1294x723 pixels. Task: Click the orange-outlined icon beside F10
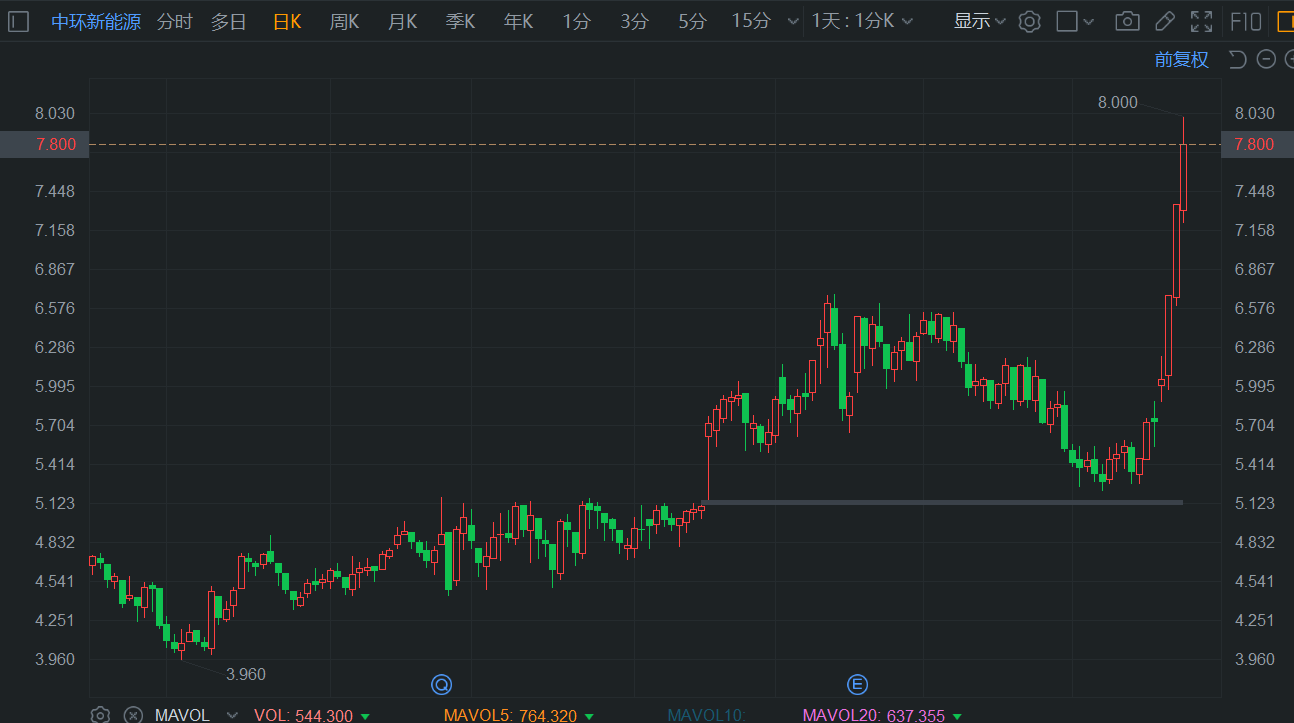click(1285, 21)
